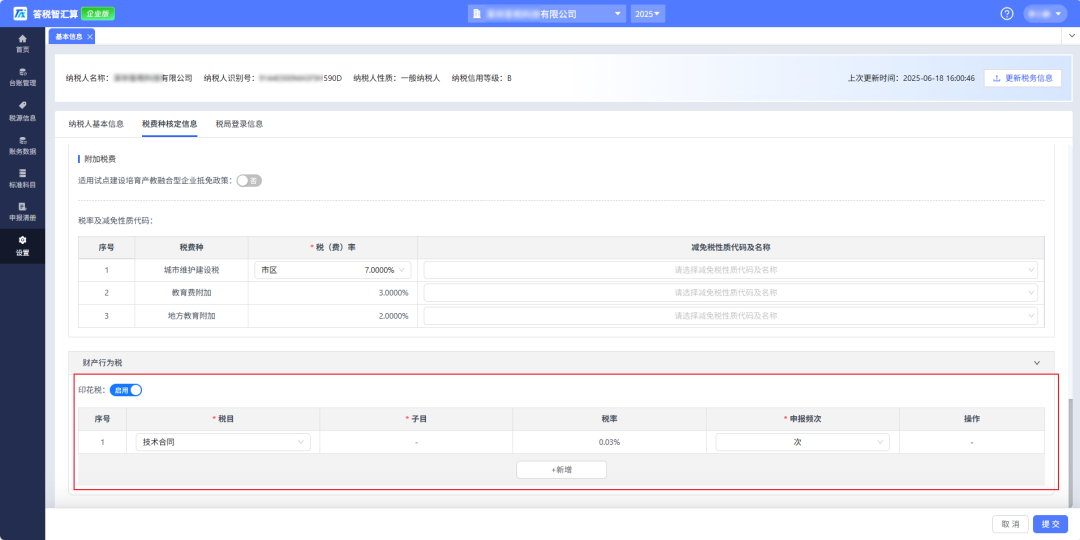
Task: Open company selector dropdown in header
Action: pyautogui.click(x=546, y=14)
